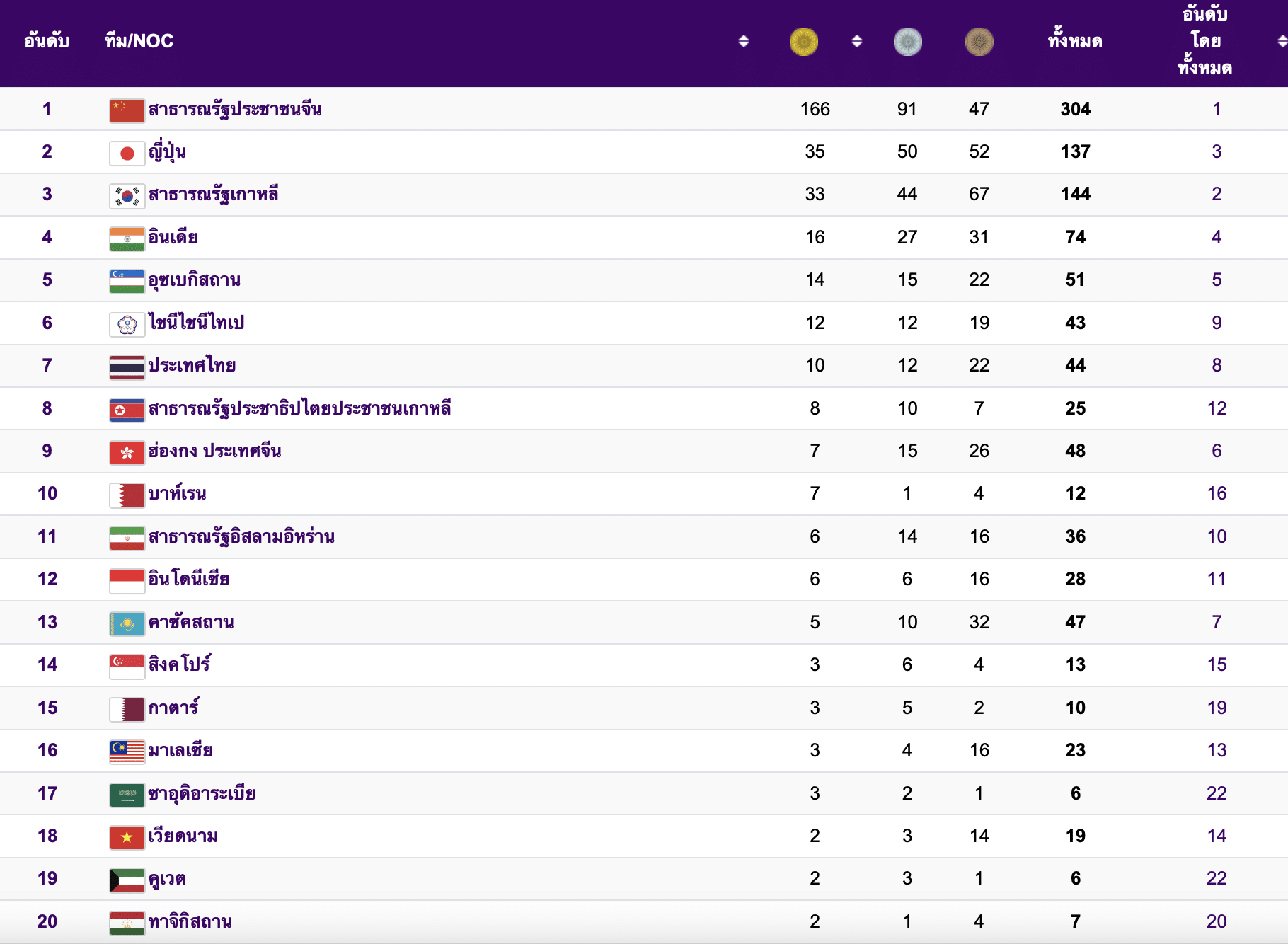Open the ประเทศไทย team link

(x=192, y=365)
